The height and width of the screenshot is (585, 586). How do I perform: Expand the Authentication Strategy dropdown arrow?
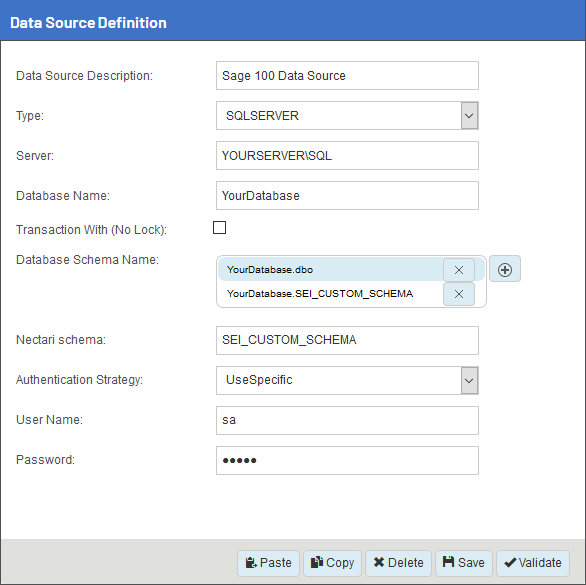click(469, 380)
